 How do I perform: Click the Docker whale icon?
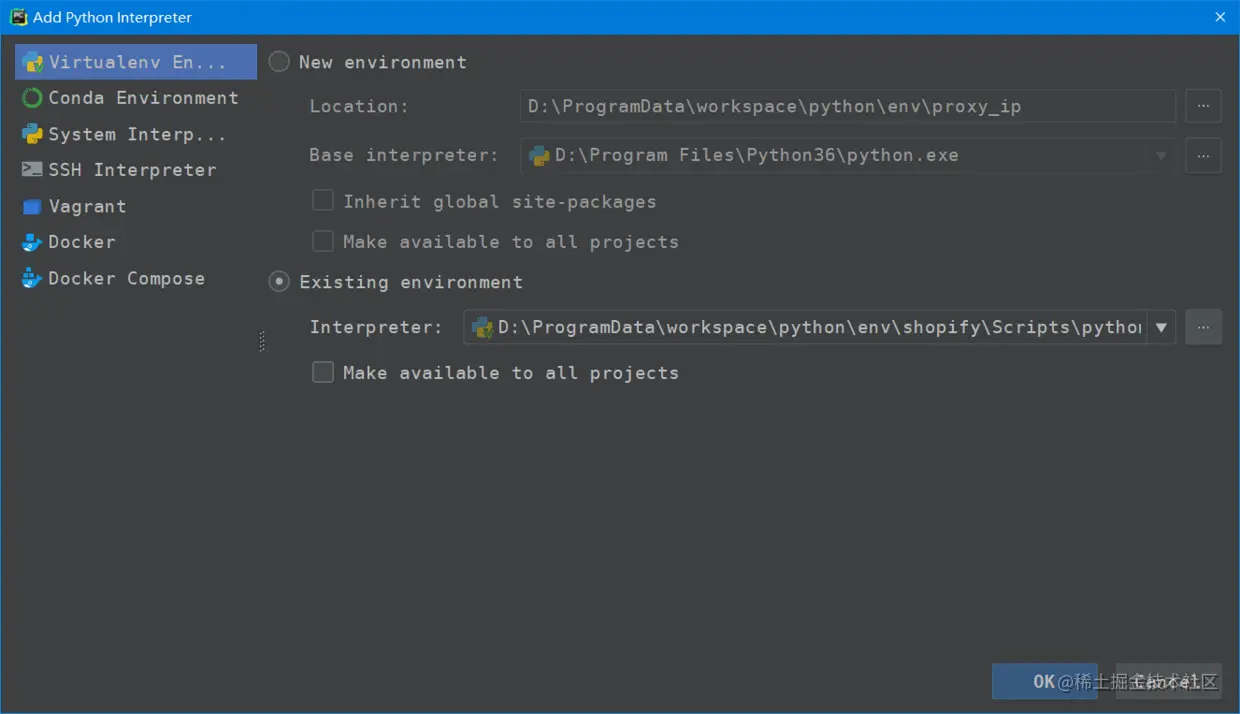[32, 242]
